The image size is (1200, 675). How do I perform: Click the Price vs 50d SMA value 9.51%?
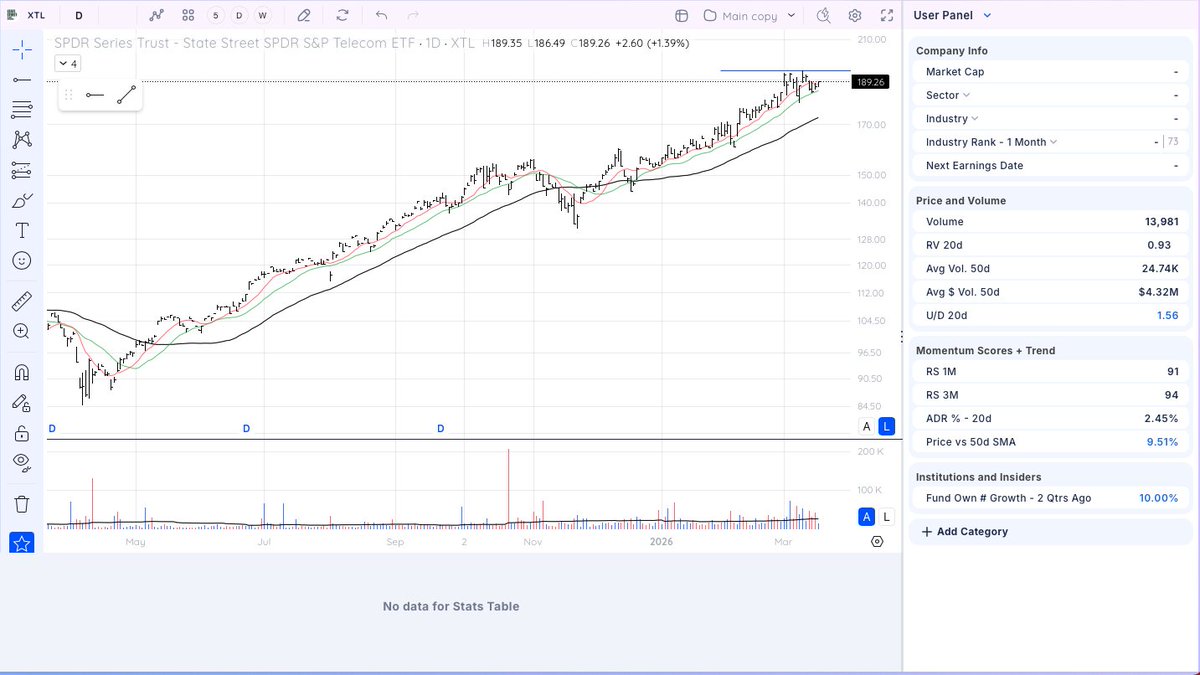[1161, 442]
